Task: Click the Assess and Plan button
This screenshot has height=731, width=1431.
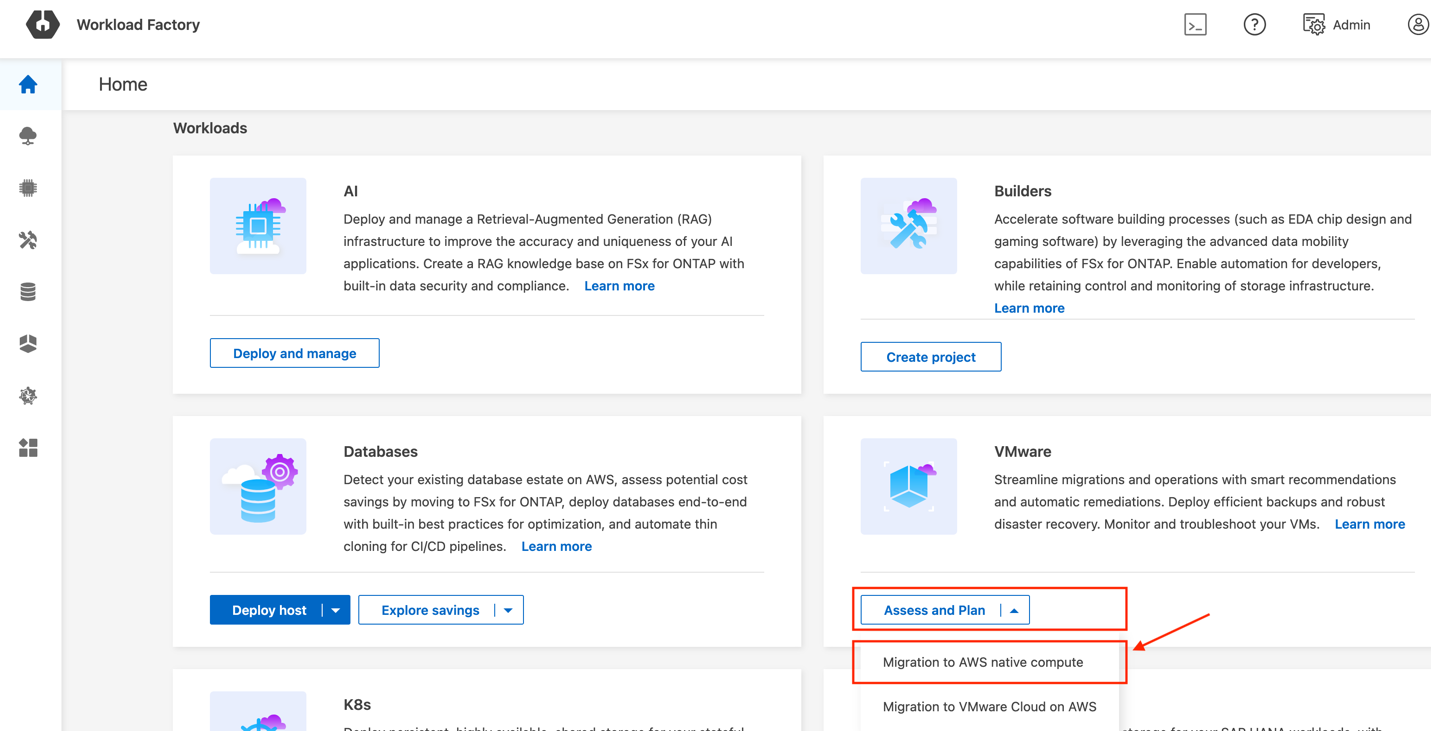Action: [x=933, y=610]
